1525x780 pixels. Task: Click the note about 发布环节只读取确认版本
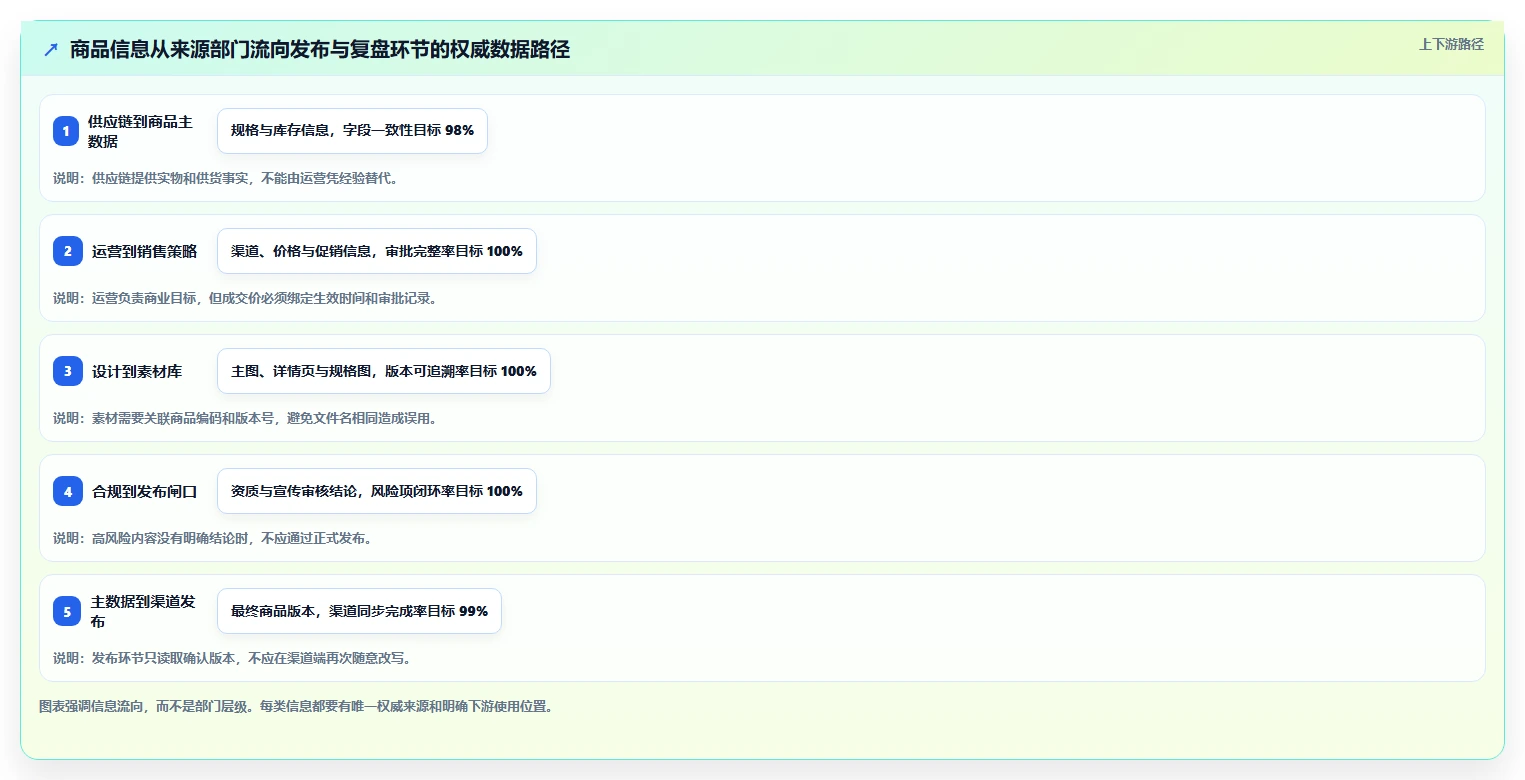click(232, 658)
